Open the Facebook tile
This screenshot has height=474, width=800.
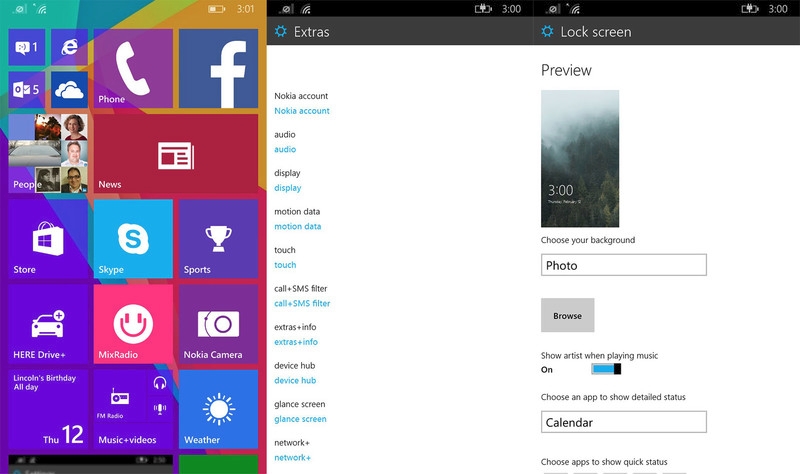pos(218,68)
